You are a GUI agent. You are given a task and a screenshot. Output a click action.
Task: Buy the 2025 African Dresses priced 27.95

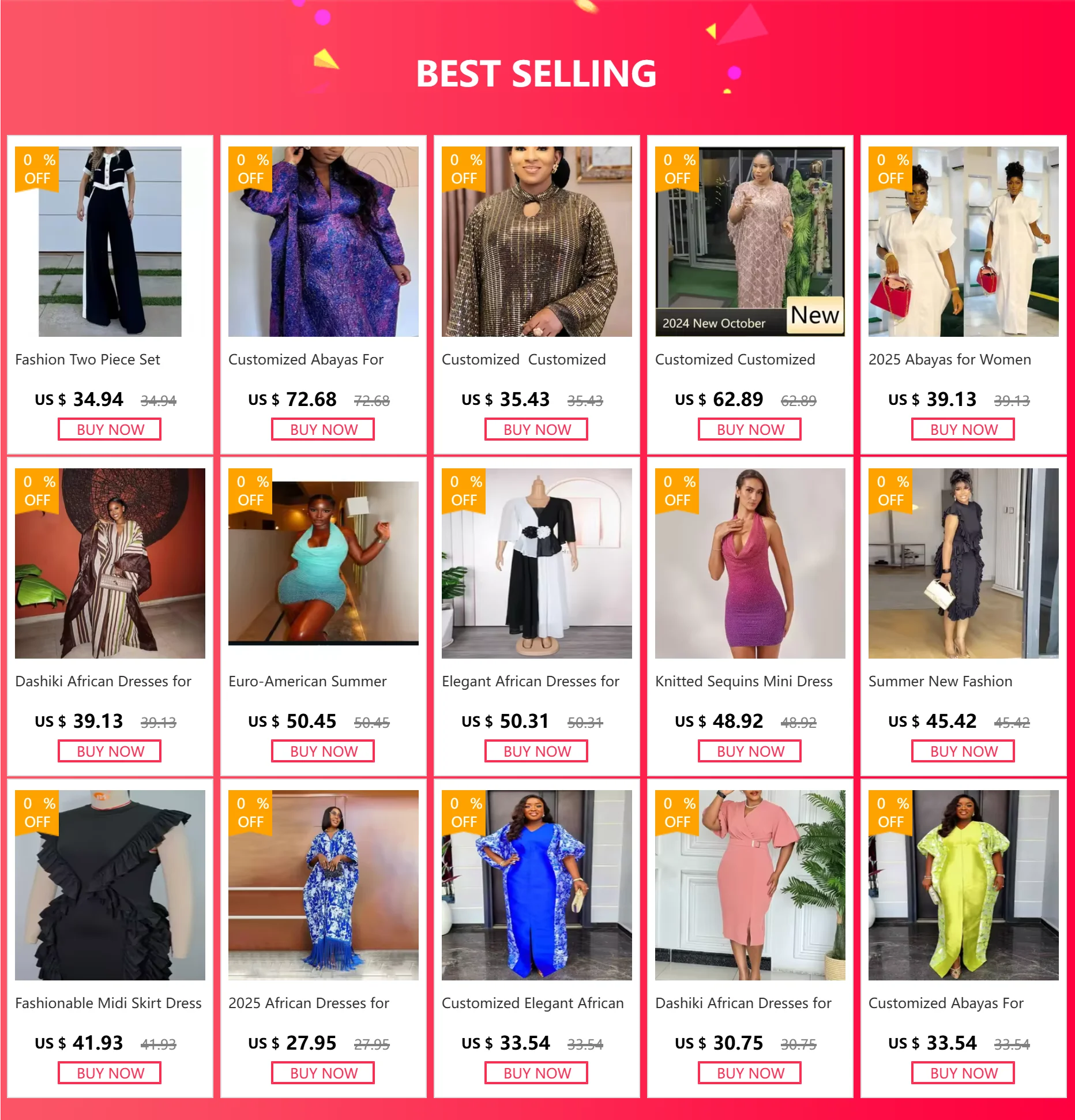[323, 1073]
